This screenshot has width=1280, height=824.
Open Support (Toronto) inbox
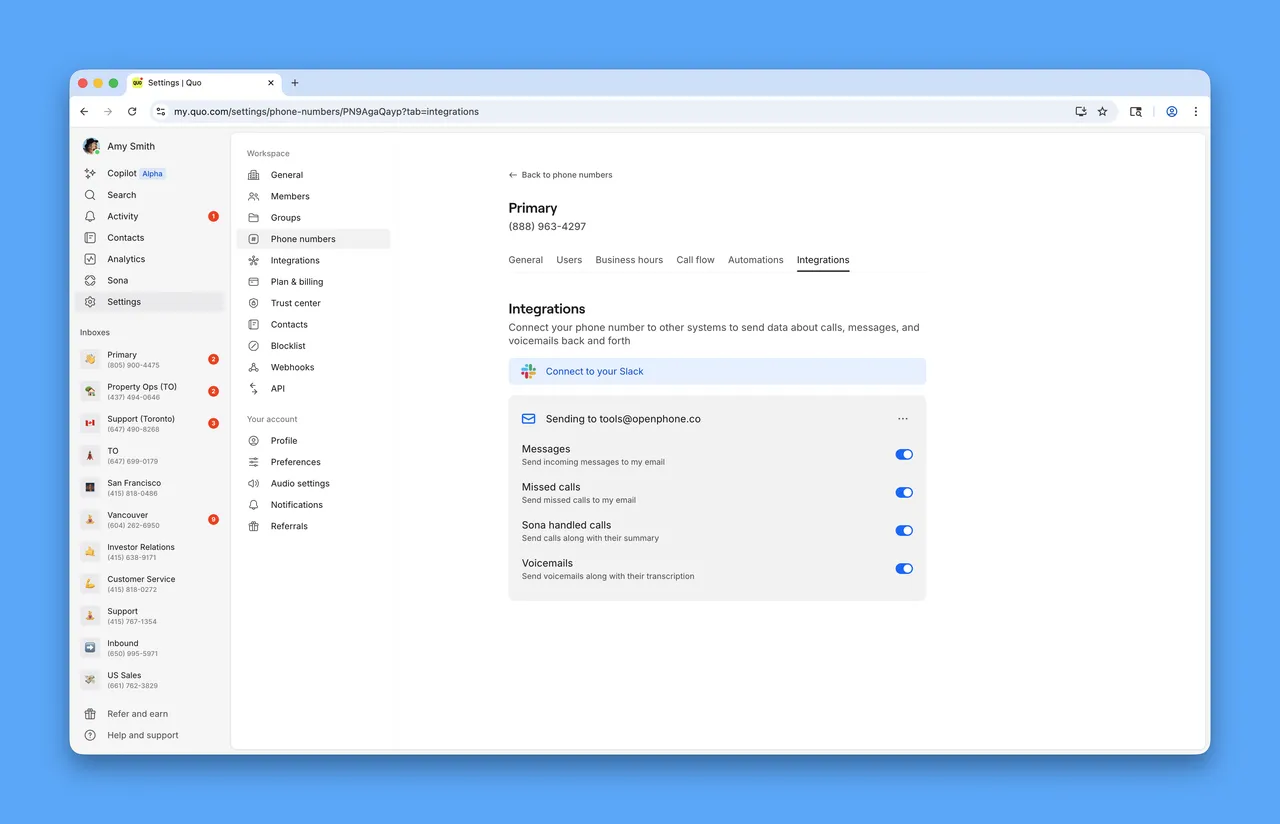[150, 424]
